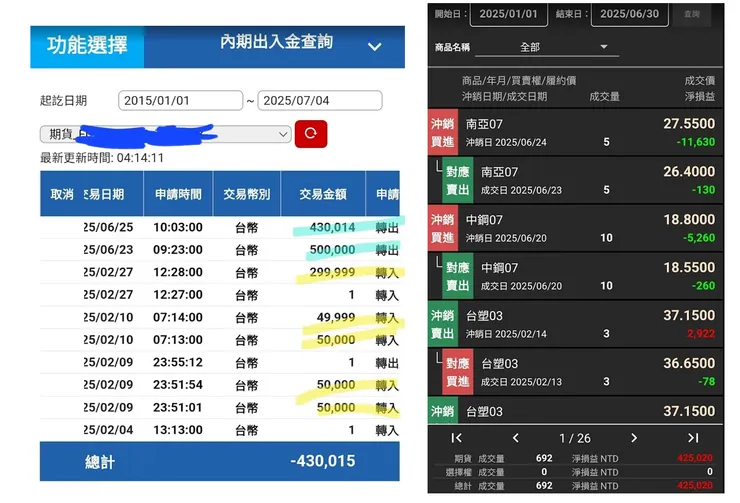Click 沖銷日 2025/02/14 text

506,334
